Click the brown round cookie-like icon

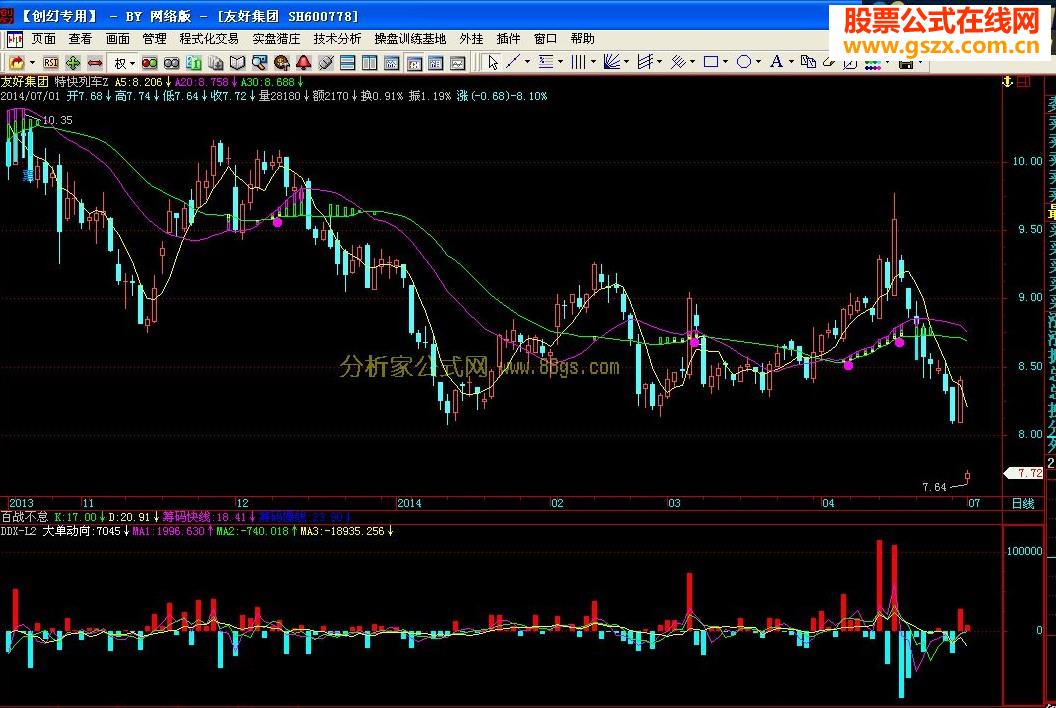[x=282, y=63]
